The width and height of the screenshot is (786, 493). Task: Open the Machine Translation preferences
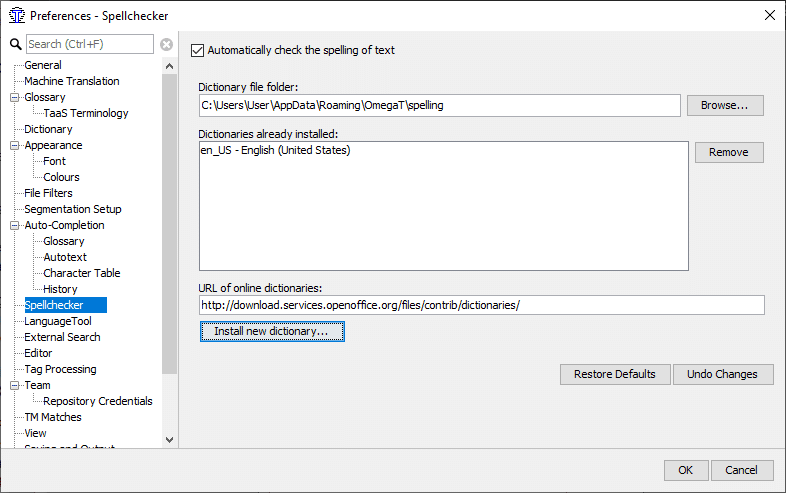click(x=71, y=81)
